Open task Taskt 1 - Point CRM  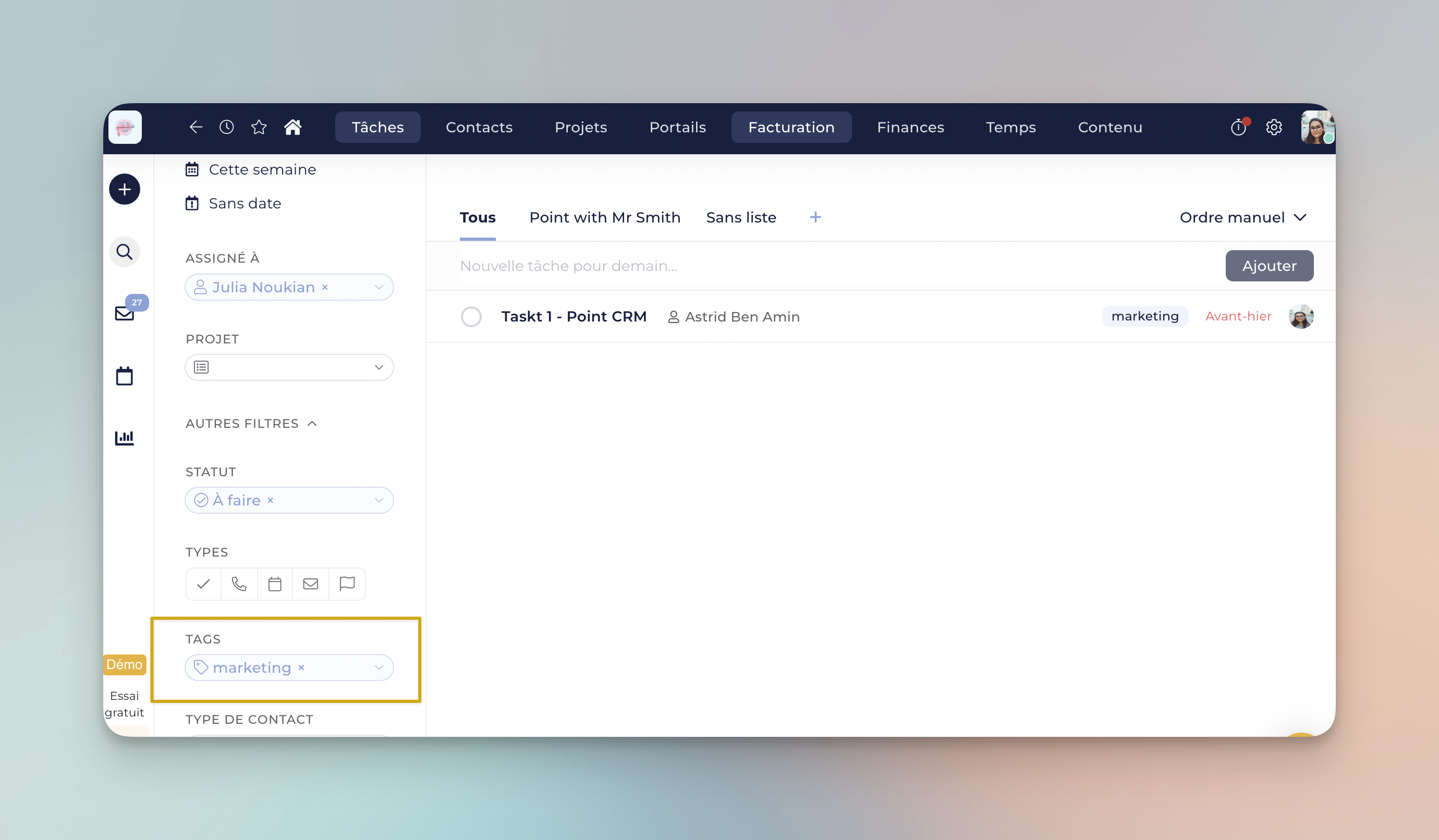(x=574, y=317)
